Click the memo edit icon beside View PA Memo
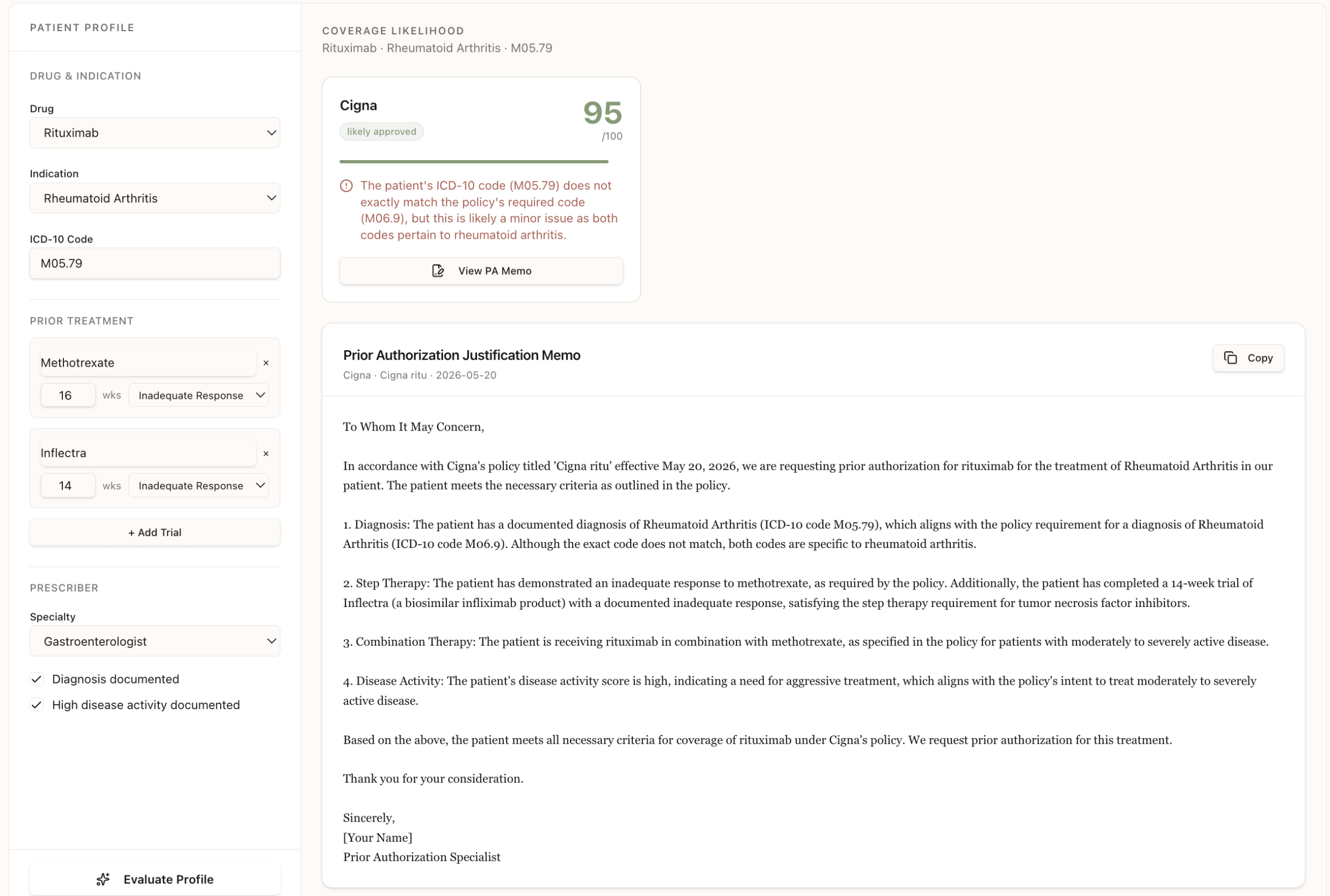 (x=438, y=271)
